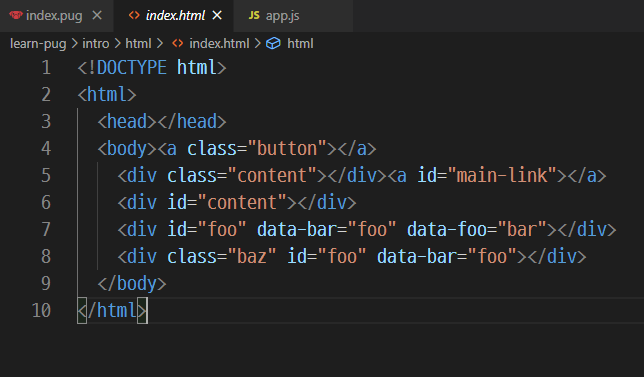Viewport: 644px width, 377px height.
Task: Click the opening head tag on line 3
Action: 127,122
